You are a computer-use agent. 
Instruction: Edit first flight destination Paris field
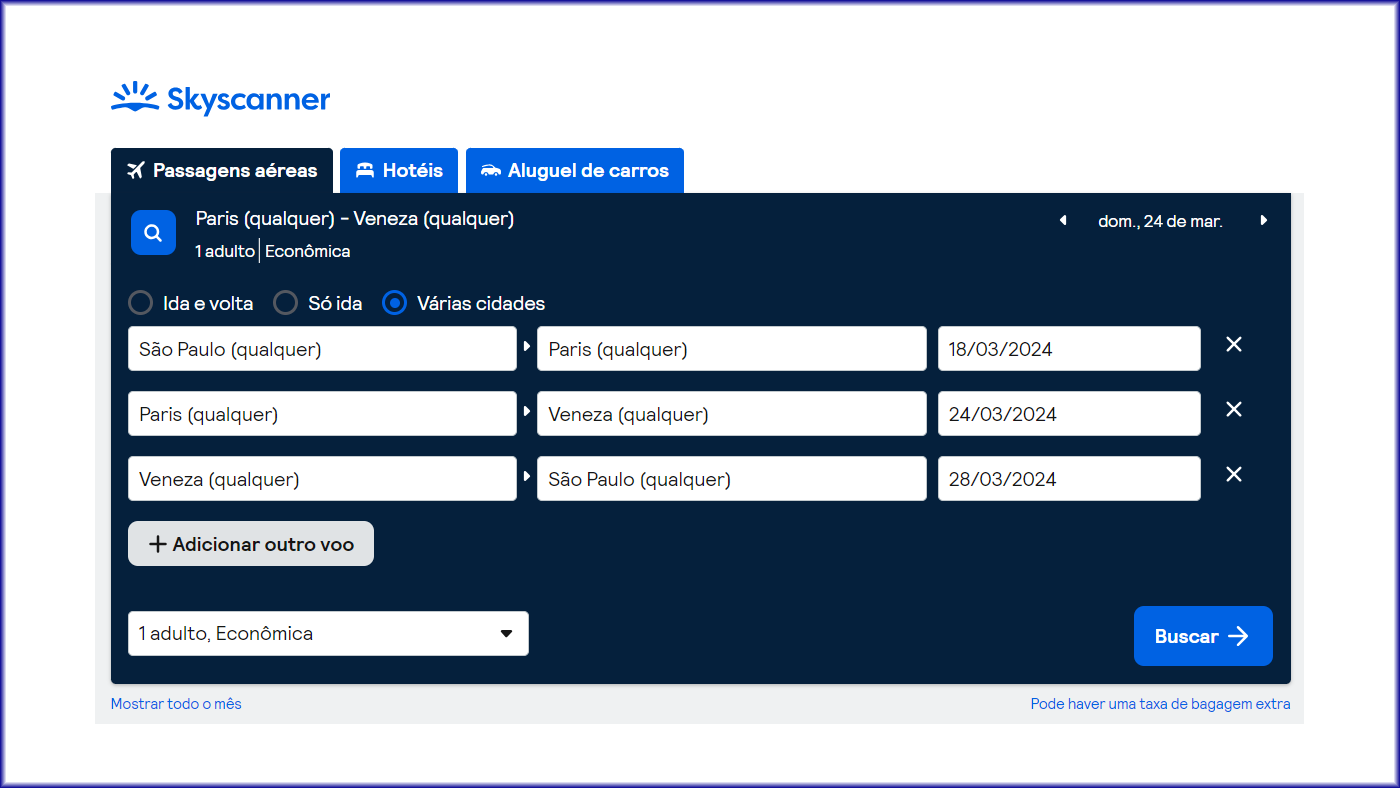coord(732,349)
